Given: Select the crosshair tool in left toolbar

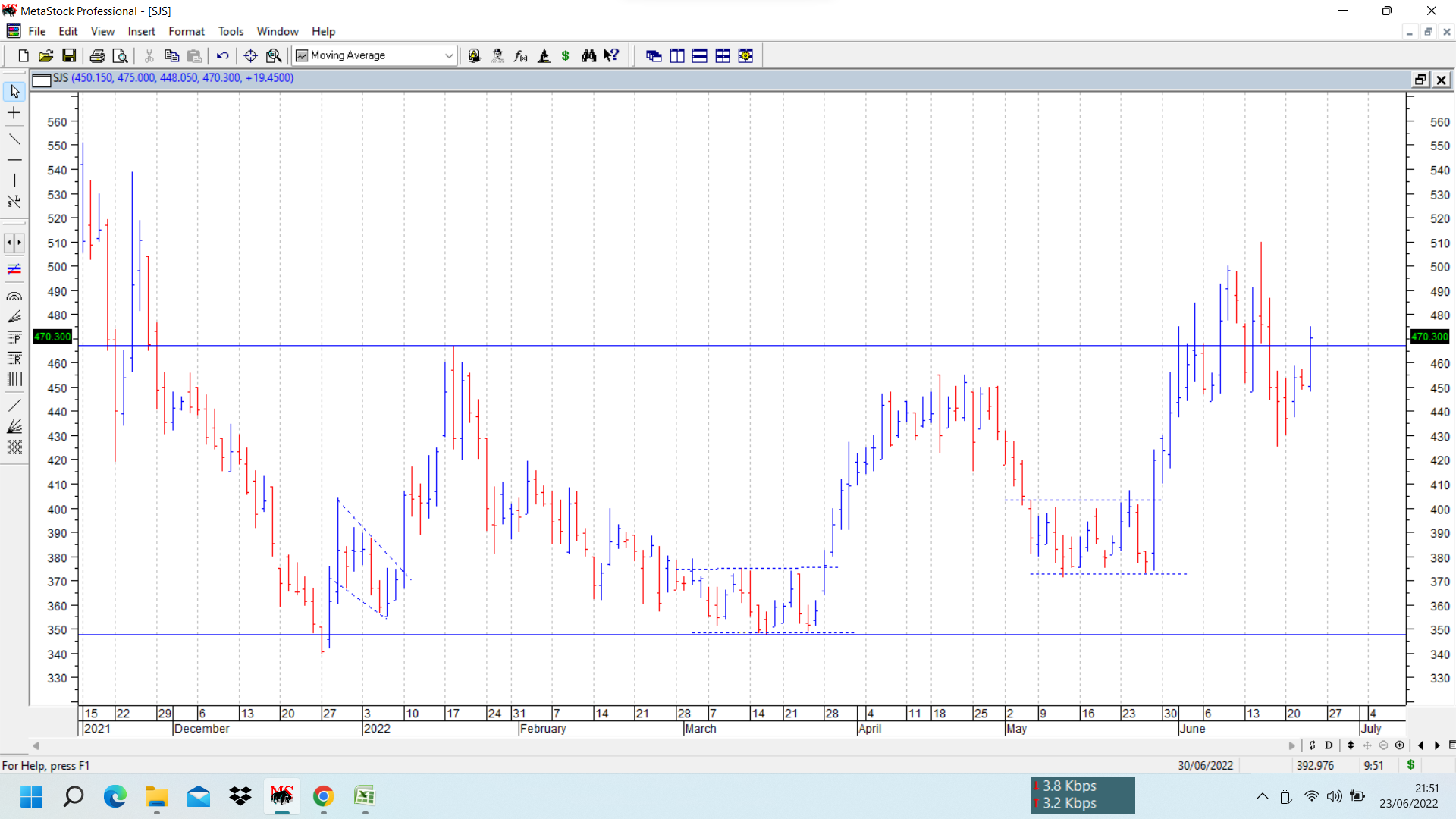Looking at the screenshot, I should 14,113.
